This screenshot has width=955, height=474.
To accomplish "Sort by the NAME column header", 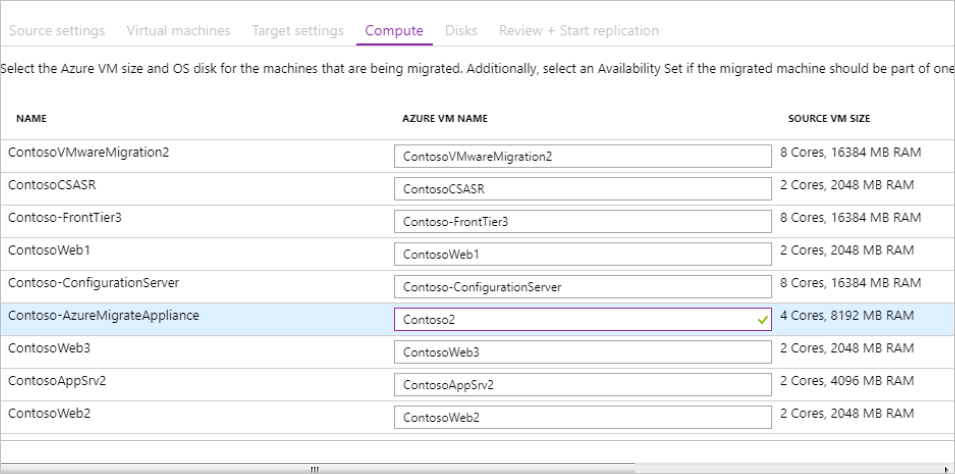I will tap(32, 118).
